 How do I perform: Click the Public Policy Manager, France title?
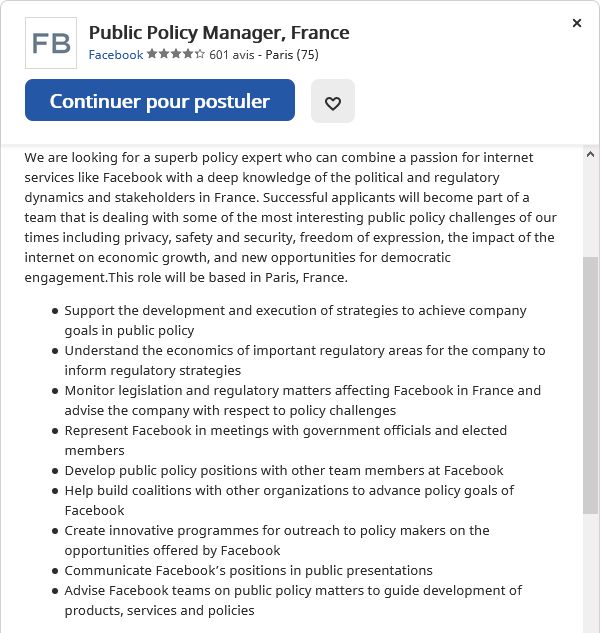click(x=219, y=33)
